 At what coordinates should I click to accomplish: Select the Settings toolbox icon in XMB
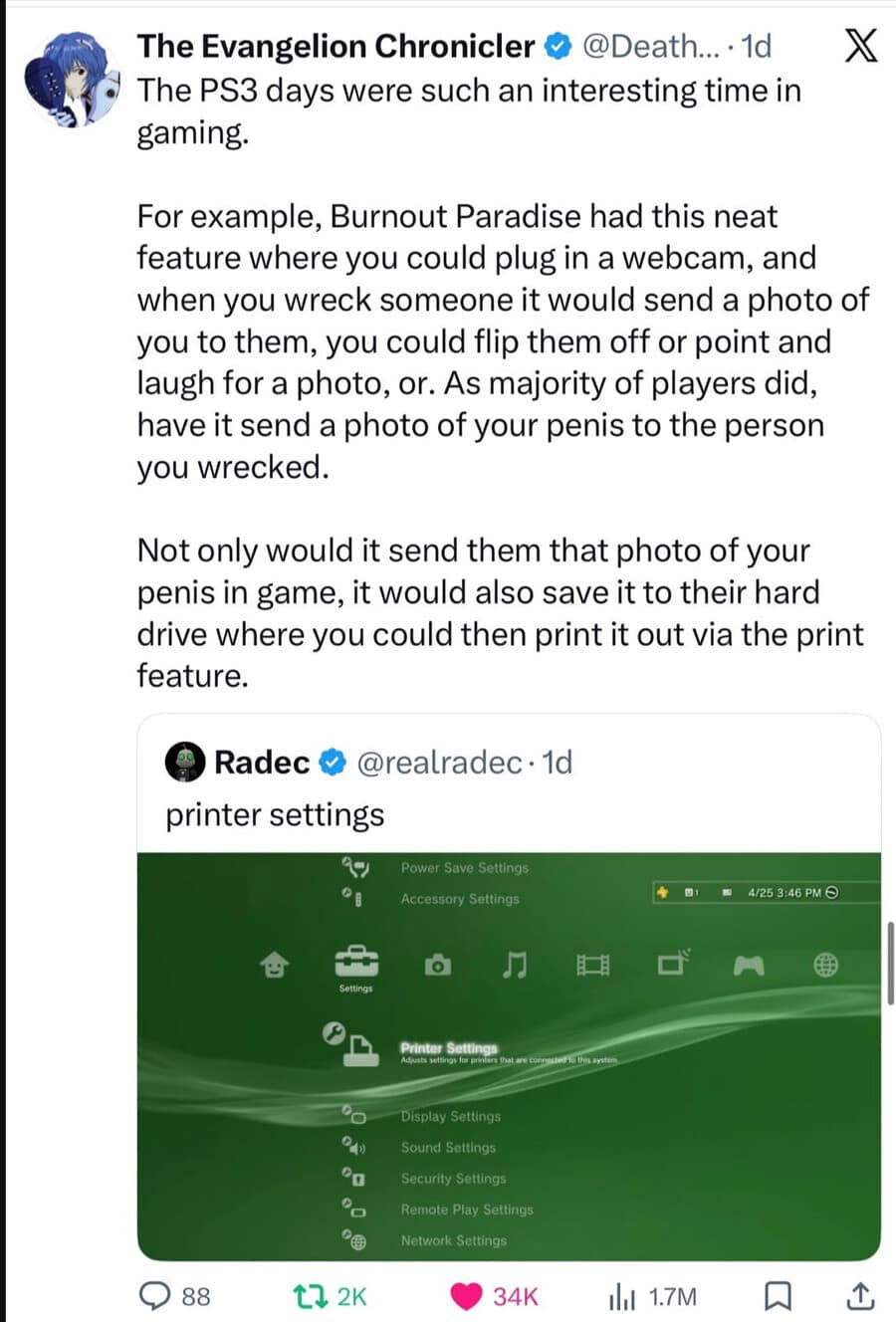[356, 963]
